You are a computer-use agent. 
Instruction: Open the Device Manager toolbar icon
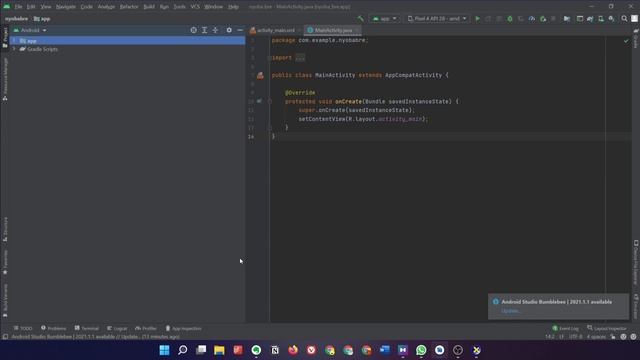pyautogui.click(x=601, y=19)
